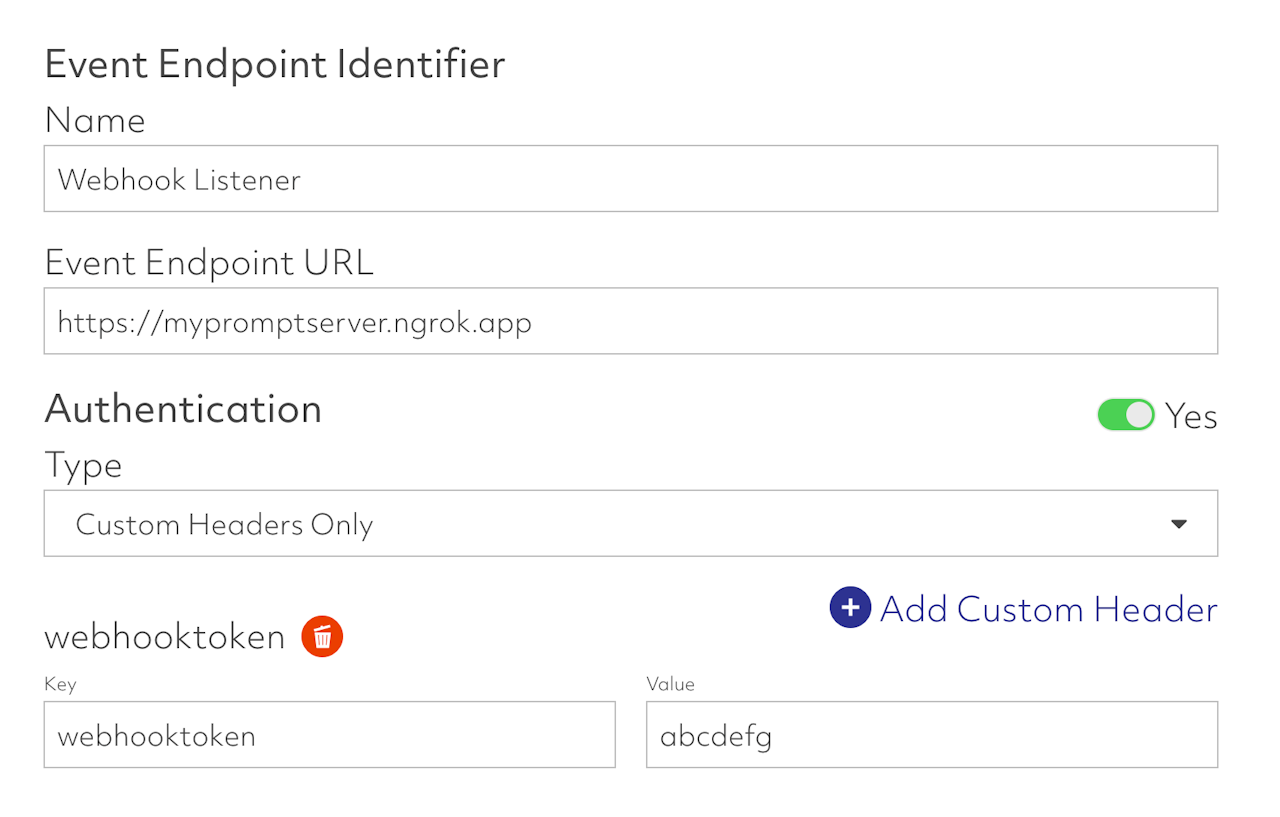Image resolution: width=1280 pixels, height=817 pixels.
Task: Click into the Event Endpoint URL field
Action: [630, 321]
